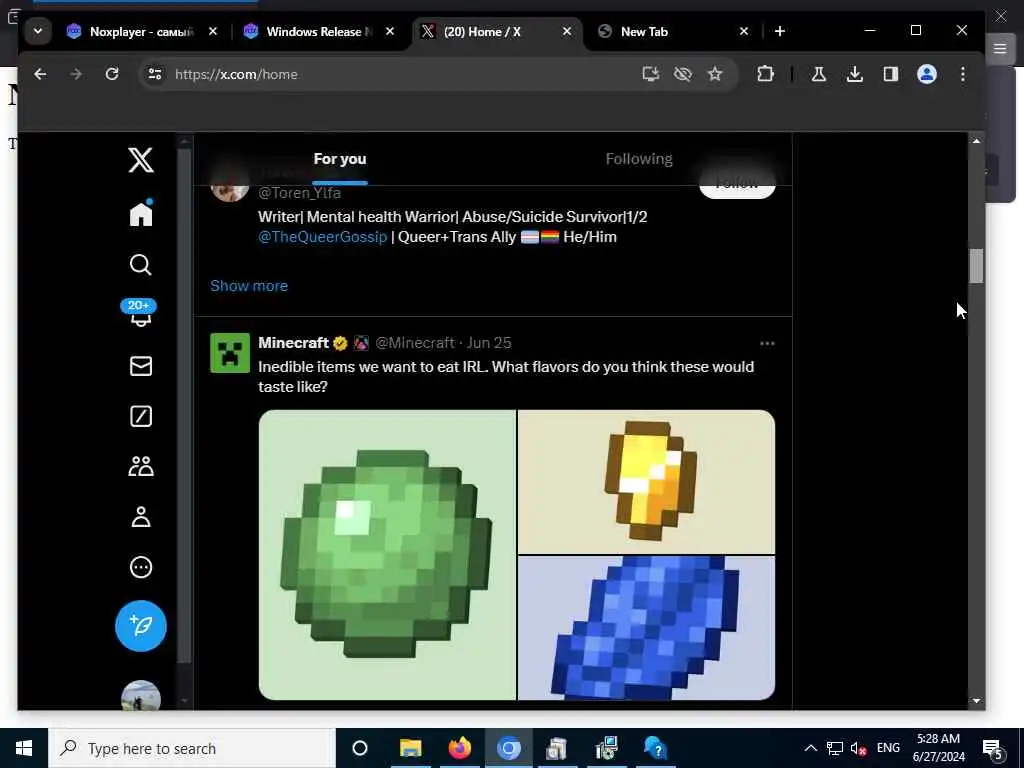Open Grok slash icon in sidebar

click(x=141, y=416)
